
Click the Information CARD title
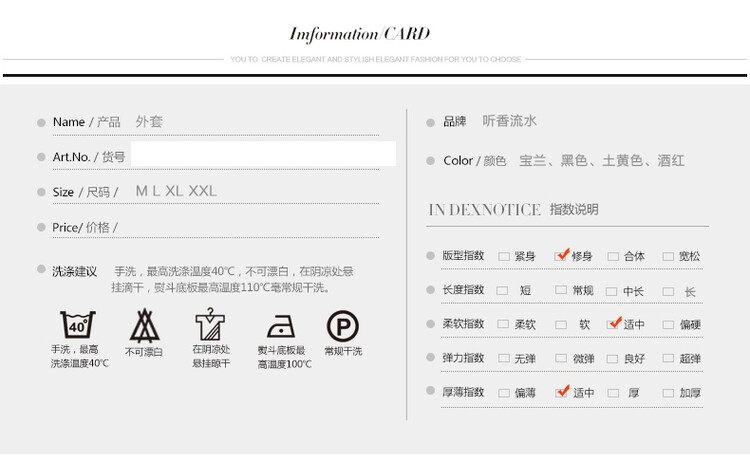pyautogui.click(x=359, y=34)
